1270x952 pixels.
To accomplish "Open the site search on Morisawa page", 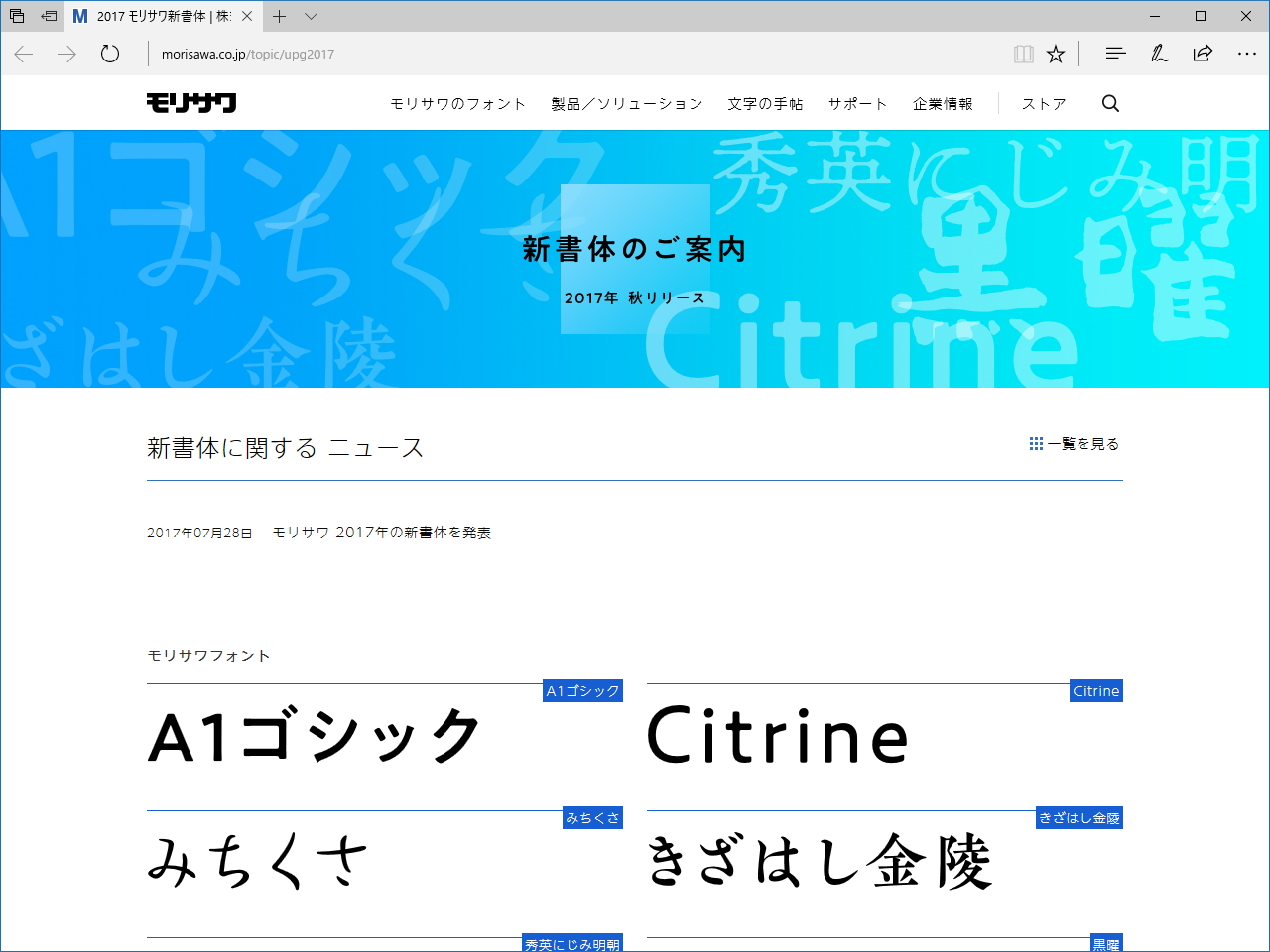I will coord(1110,103).
